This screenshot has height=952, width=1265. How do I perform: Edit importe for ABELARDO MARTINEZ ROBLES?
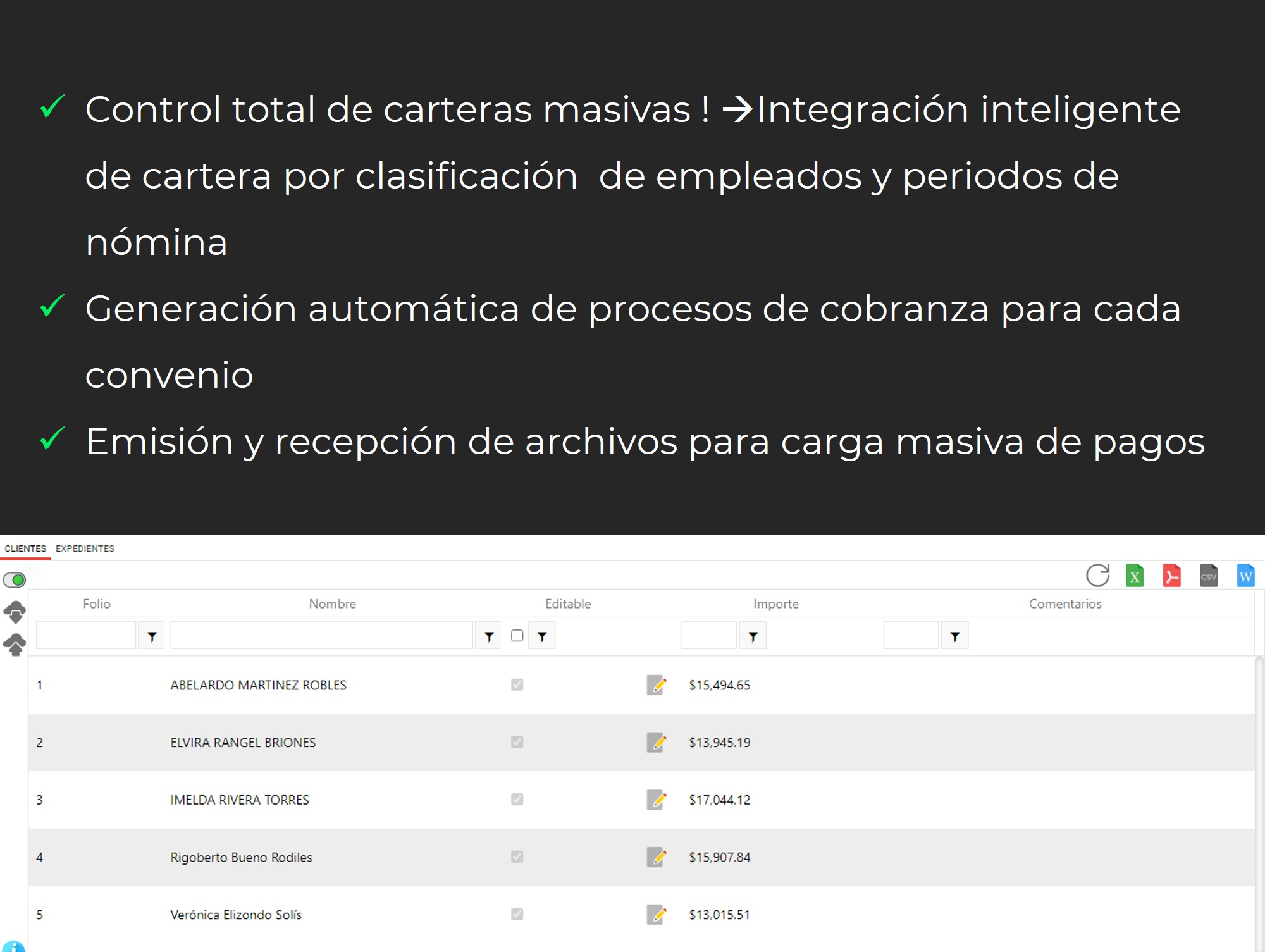656,685
